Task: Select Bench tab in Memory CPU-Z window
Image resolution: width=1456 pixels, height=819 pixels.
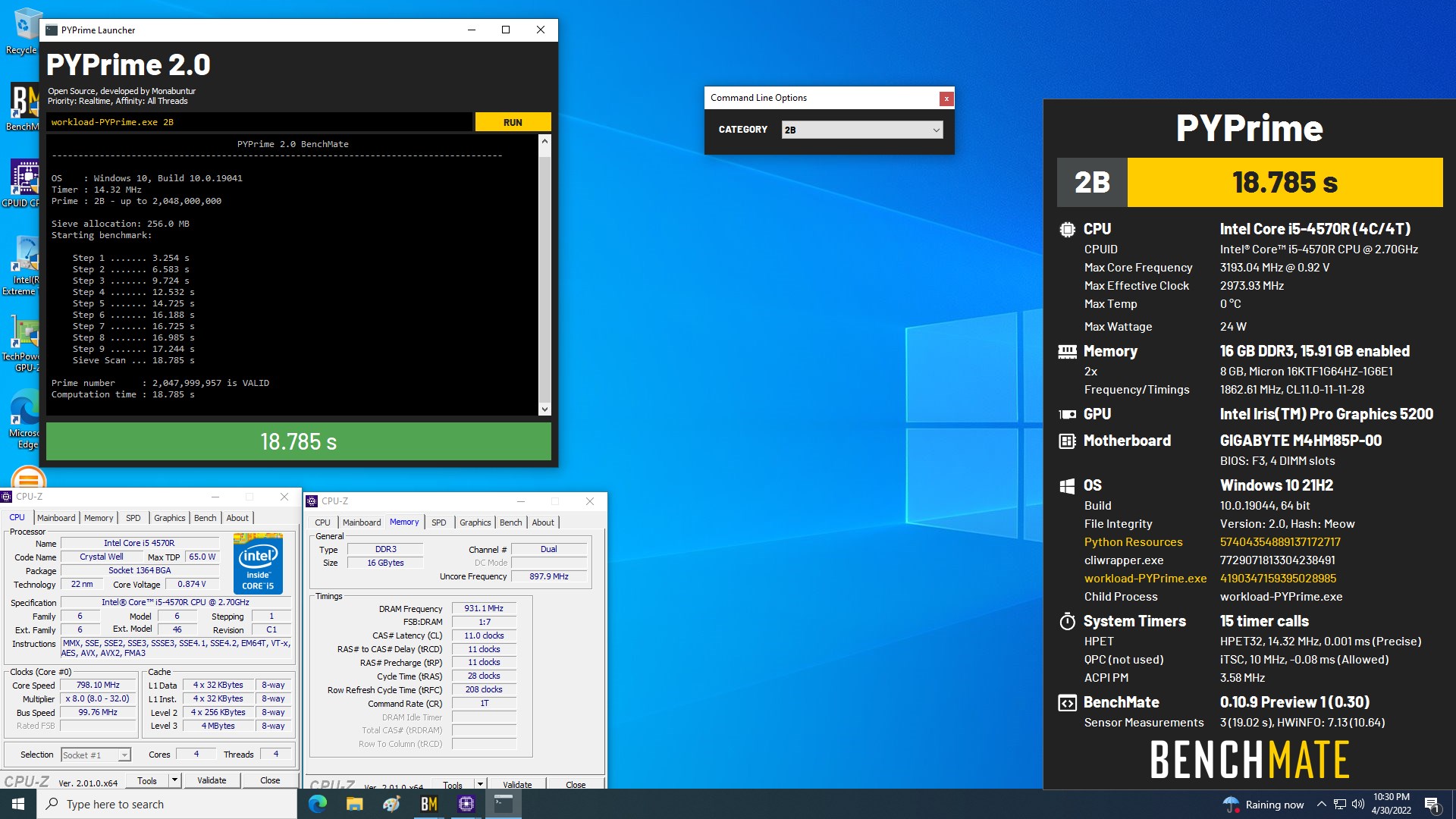Action: [x=510, y=522]
